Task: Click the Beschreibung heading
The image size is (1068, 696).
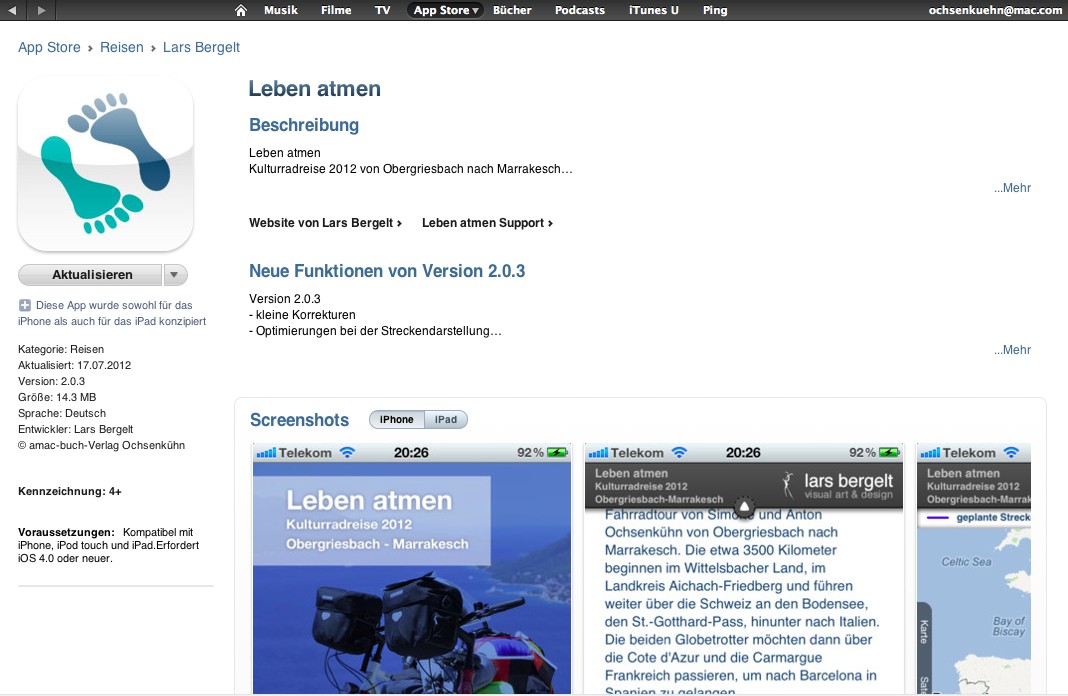Action: (304, 125)
